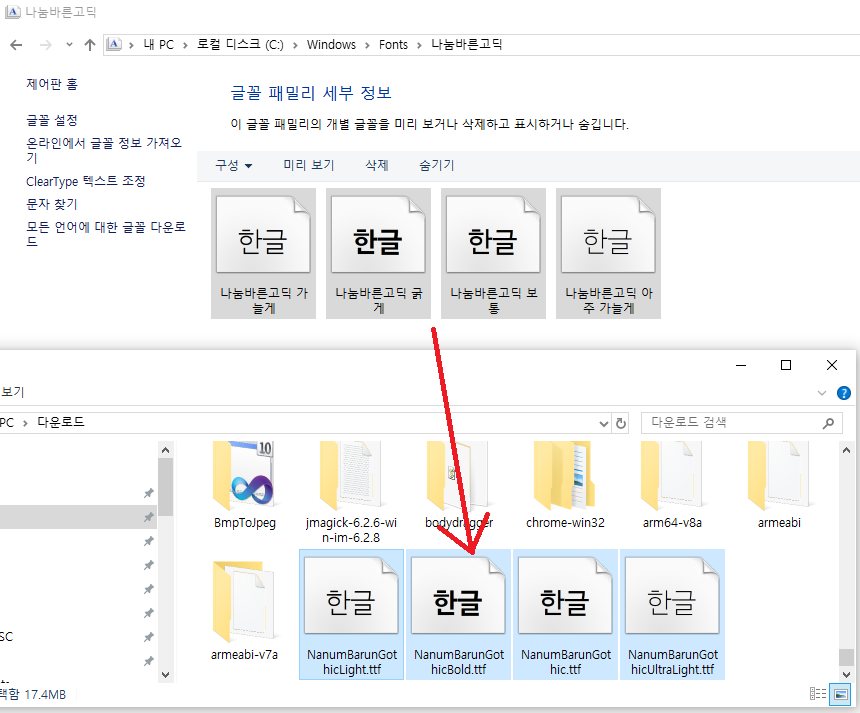Image resolution: width=860 pixels, height=713 pixels.
Task: Click the search magnifier icon
Action: 829,423
